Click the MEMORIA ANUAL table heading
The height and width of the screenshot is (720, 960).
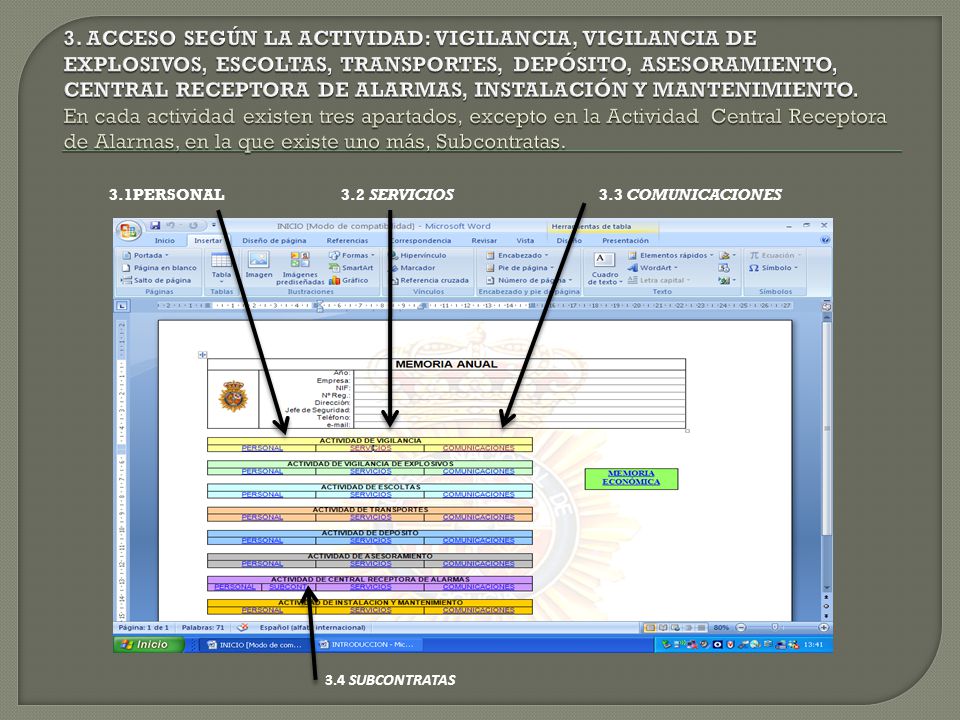(446, 364)
